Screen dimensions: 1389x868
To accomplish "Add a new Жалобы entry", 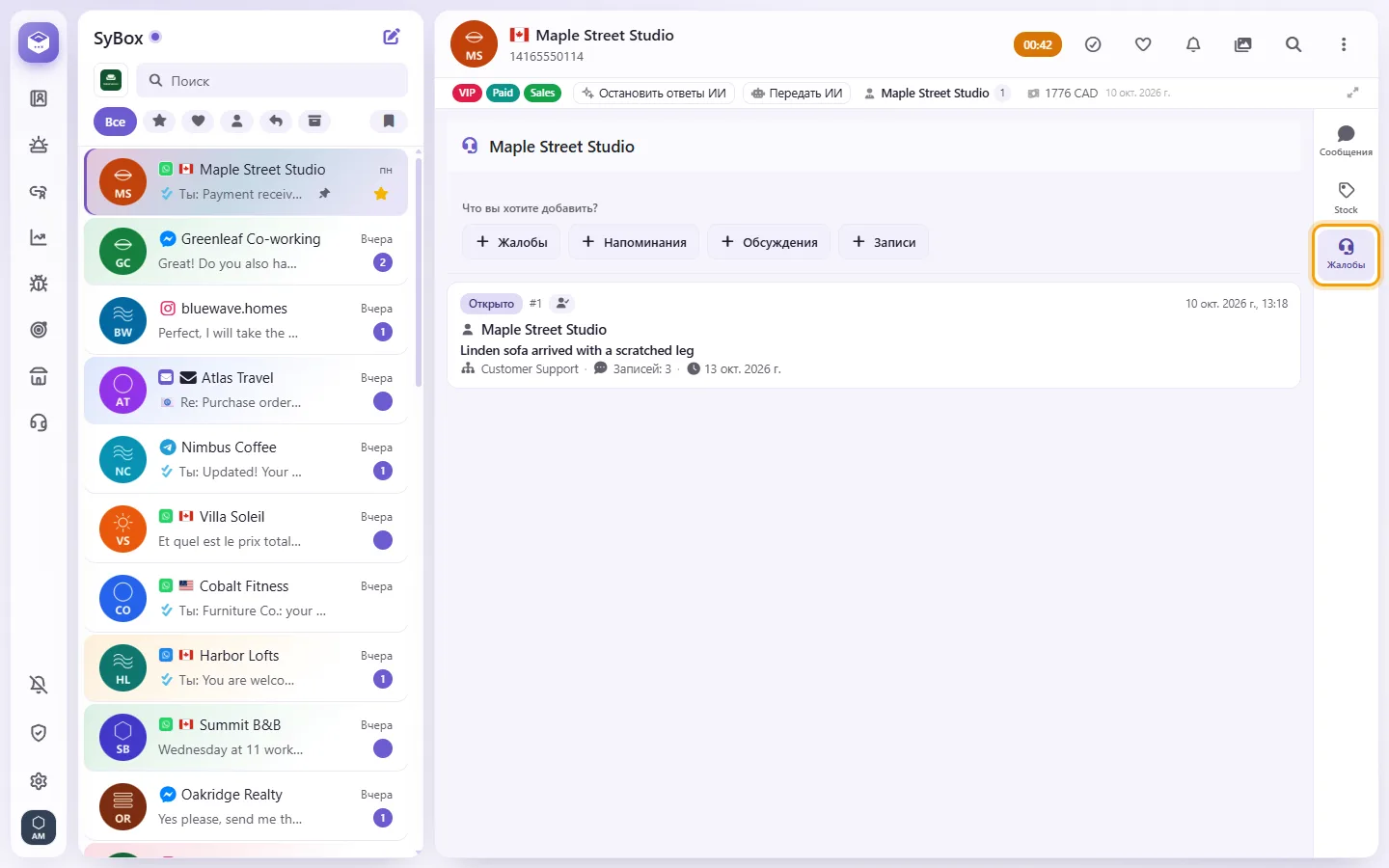I will pyautogui.click(x=512, y=242).
